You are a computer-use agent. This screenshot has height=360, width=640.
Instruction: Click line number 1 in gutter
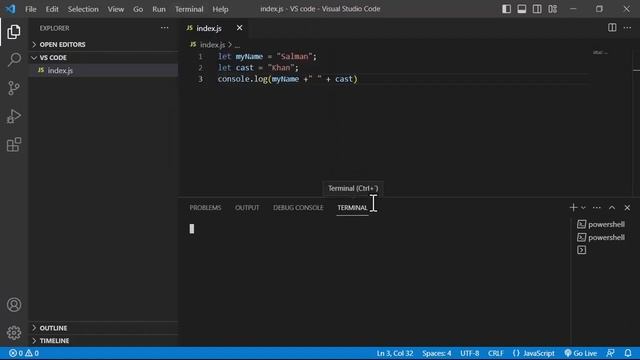(200, 56)
